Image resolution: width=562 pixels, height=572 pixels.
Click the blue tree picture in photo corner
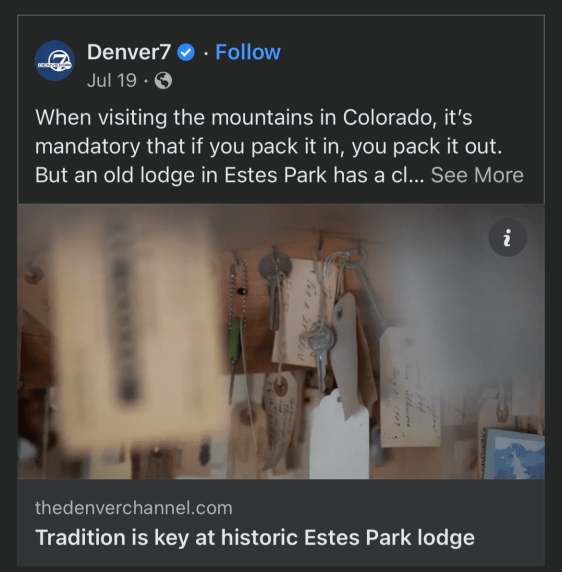(513, 454)
